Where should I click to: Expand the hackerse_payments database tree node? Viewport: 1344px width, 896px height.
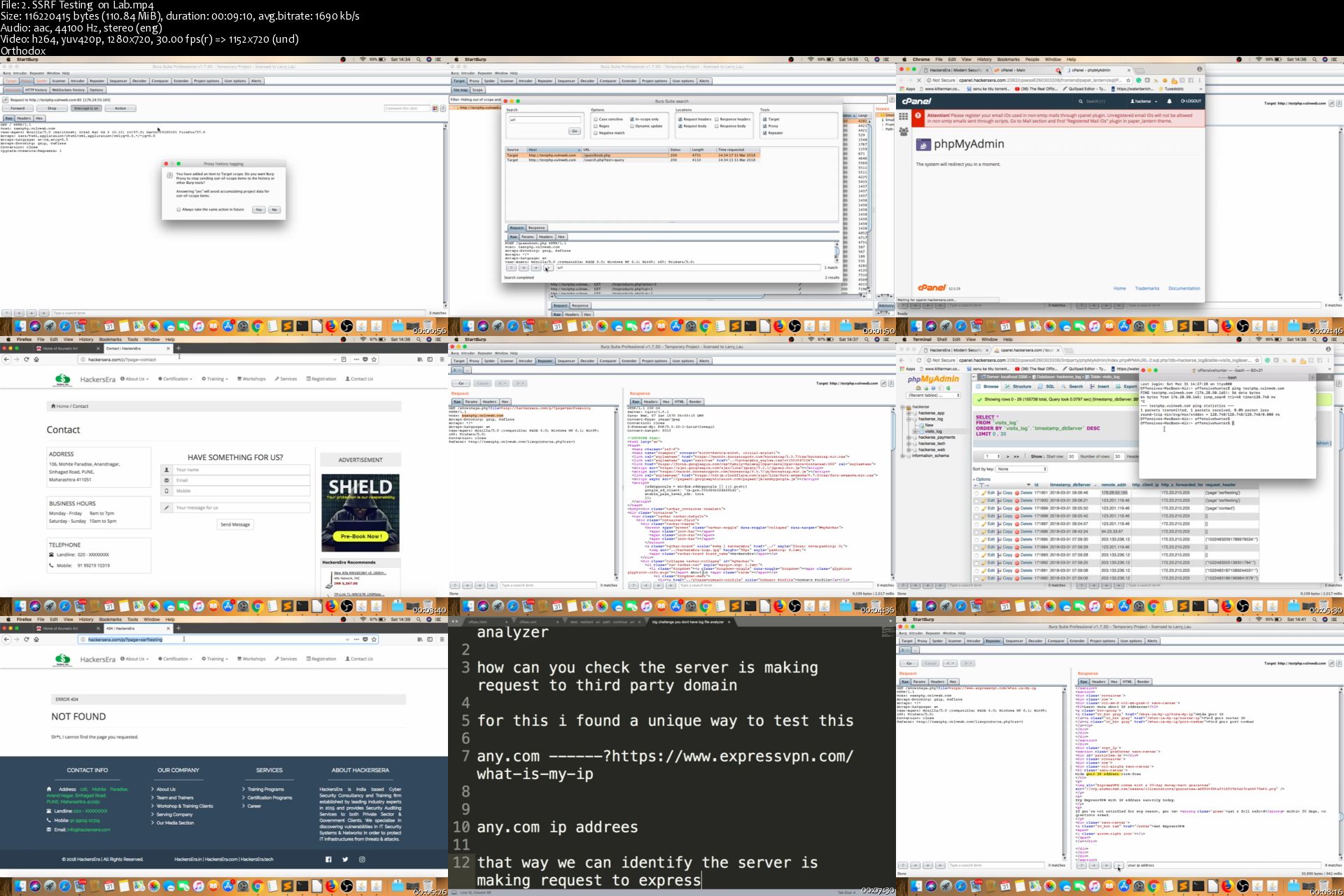pyautogui.click(x=909, y=437)
